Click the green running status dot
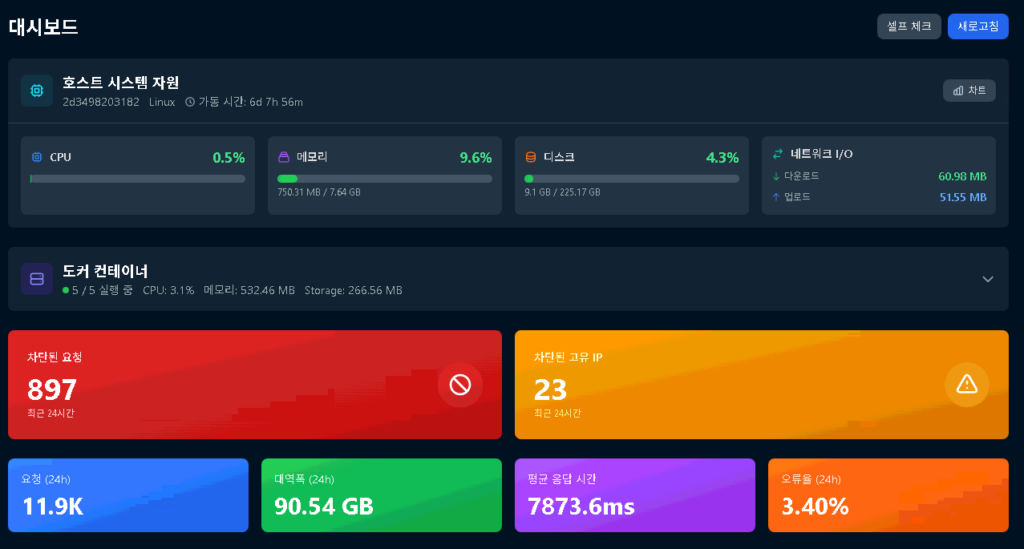1024x549 pixels. pos(65,290)
